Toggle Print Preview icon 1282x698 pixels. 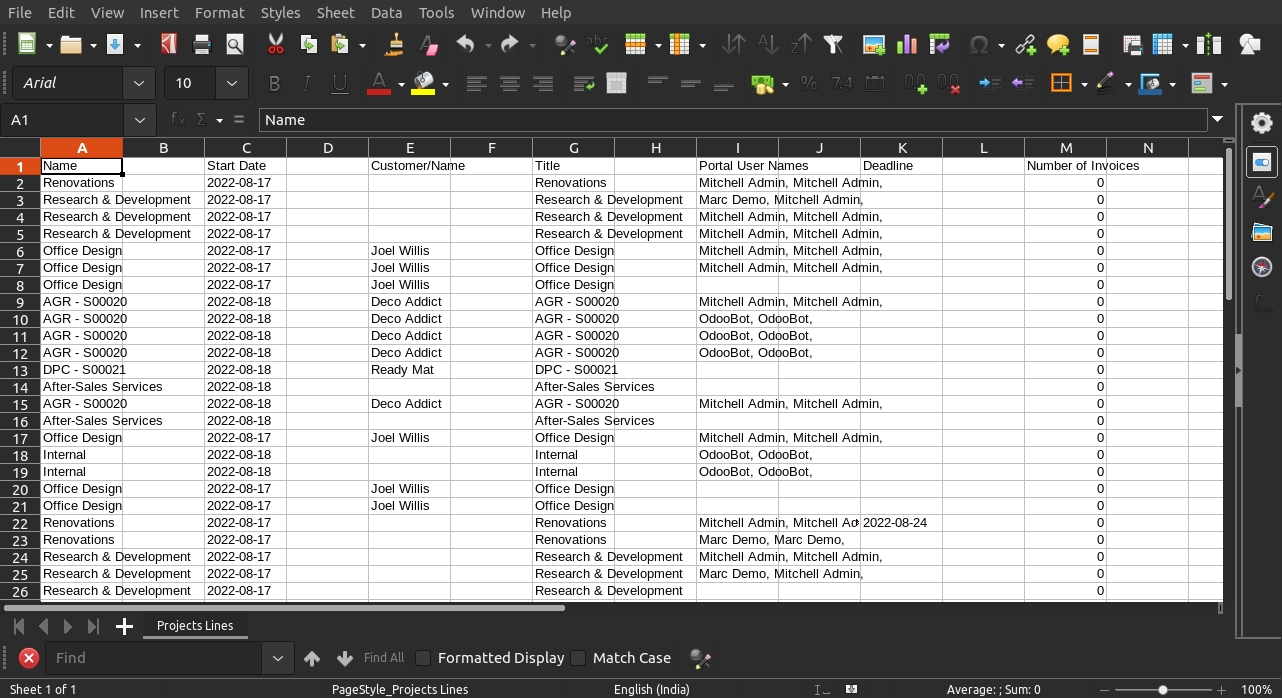pyautogui.click(x=235, y=44)
